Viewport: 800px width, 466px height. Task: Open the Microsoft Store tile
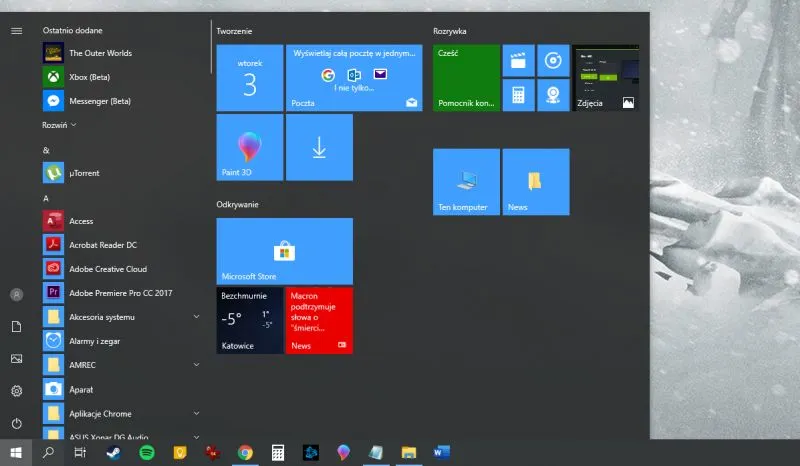[284, 250]
